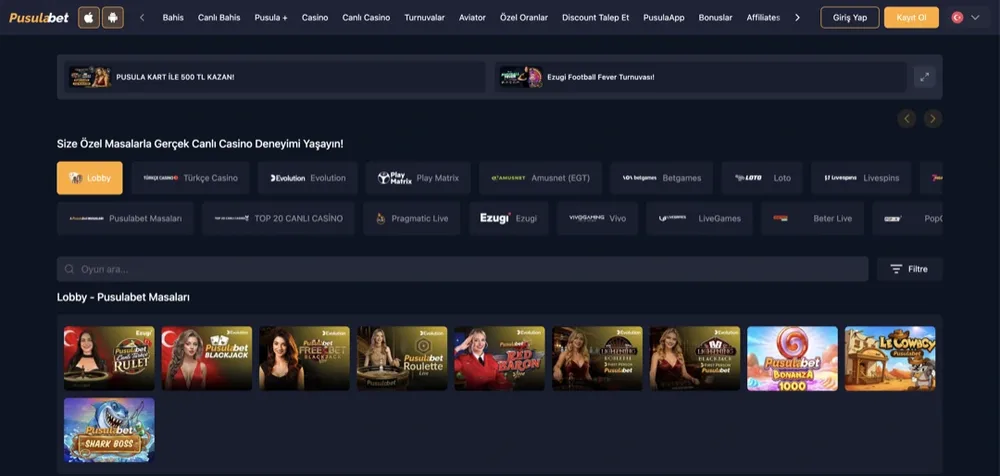Select the Beter Live provider tab
Image resolution: width=1000 pixels, height=476 pixels.
[x=812, y=218]
